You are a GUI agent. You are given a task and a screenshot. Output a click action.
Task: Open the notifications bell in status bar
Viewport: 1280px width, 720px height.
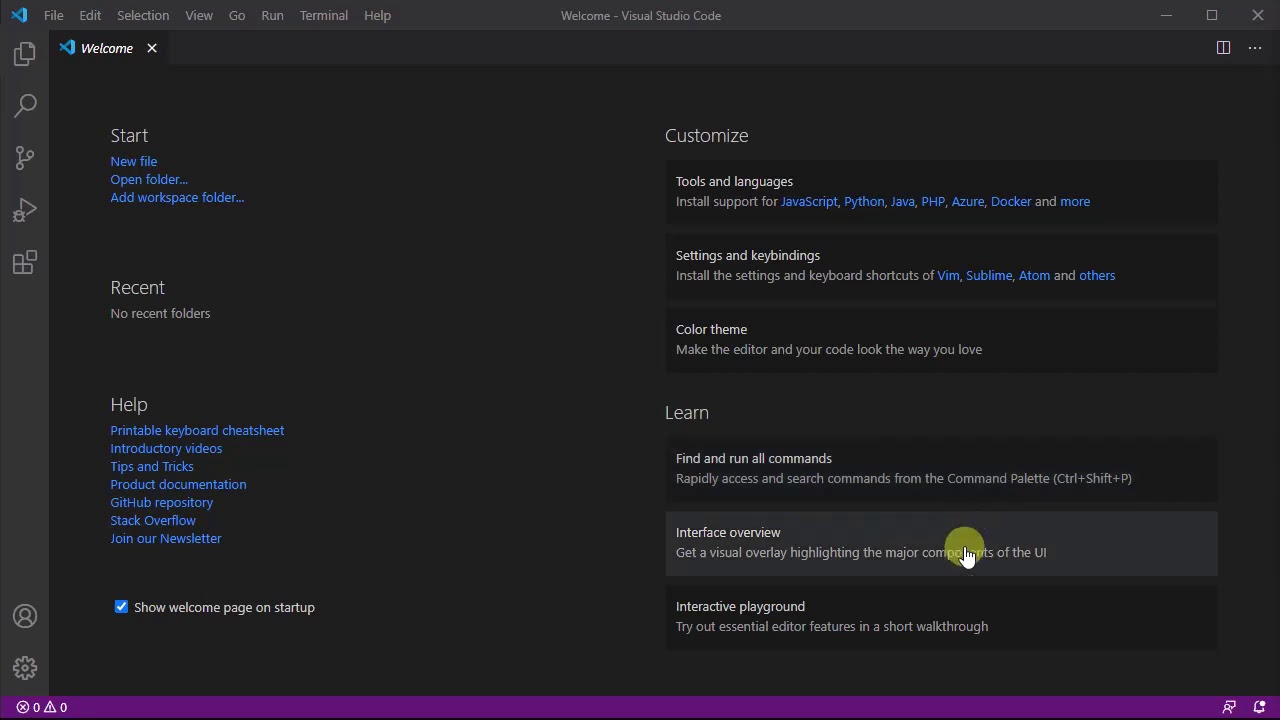(1259, 707)
